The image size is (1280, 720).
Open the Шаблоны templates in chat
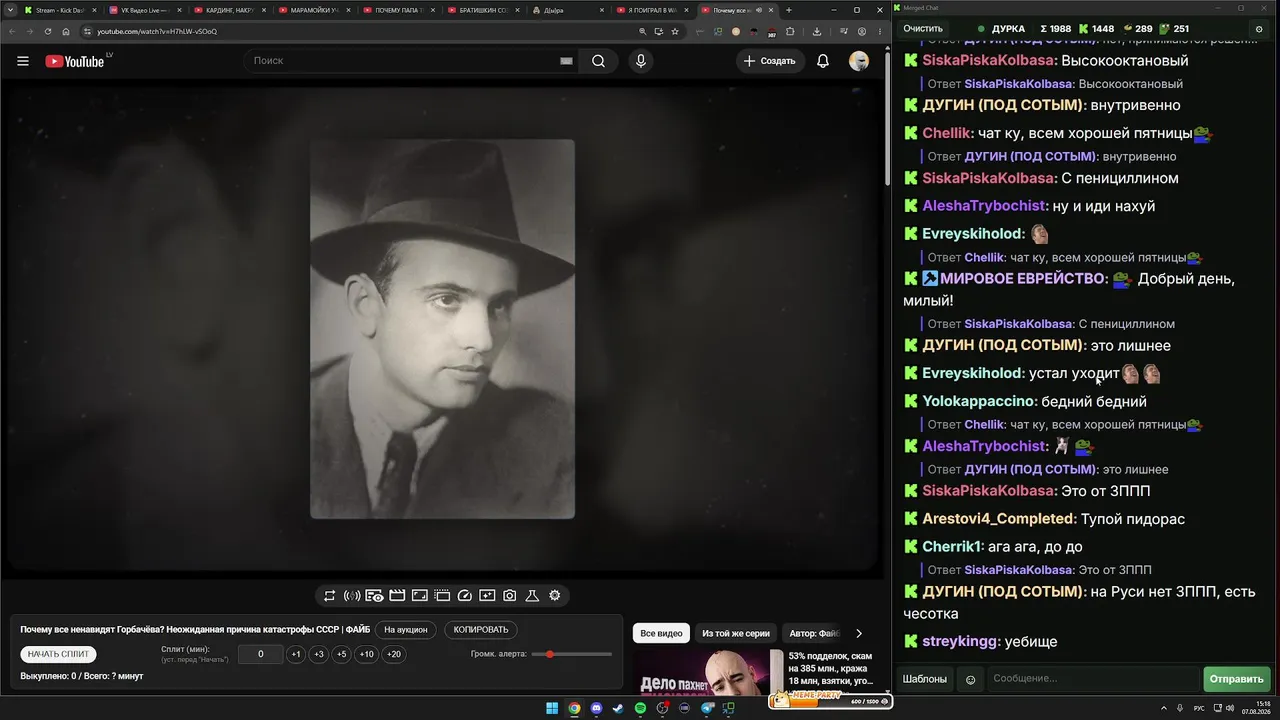click(925, 679)
